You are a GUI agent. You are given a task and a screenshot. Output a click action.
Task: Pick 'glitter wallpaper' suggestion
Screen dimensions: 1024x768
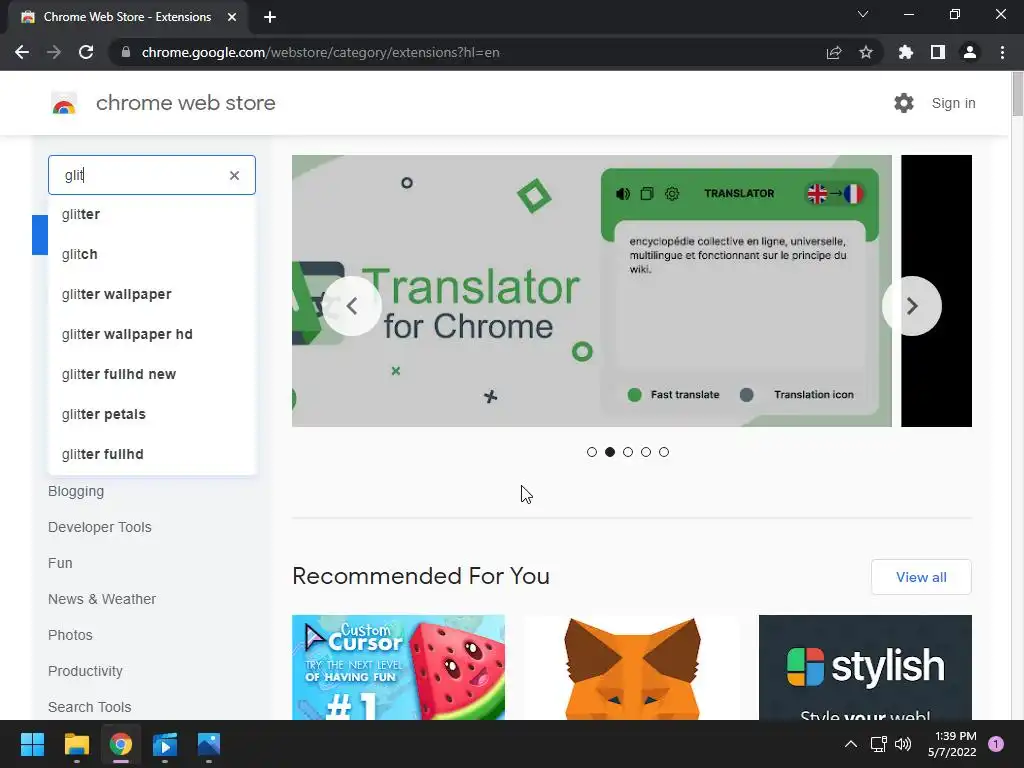(152, 294)
